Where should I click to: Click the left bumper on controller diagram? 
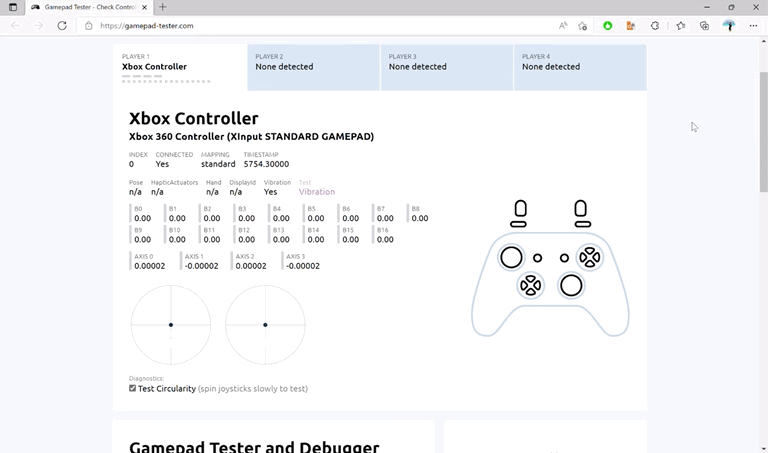(x=518, y=224)
